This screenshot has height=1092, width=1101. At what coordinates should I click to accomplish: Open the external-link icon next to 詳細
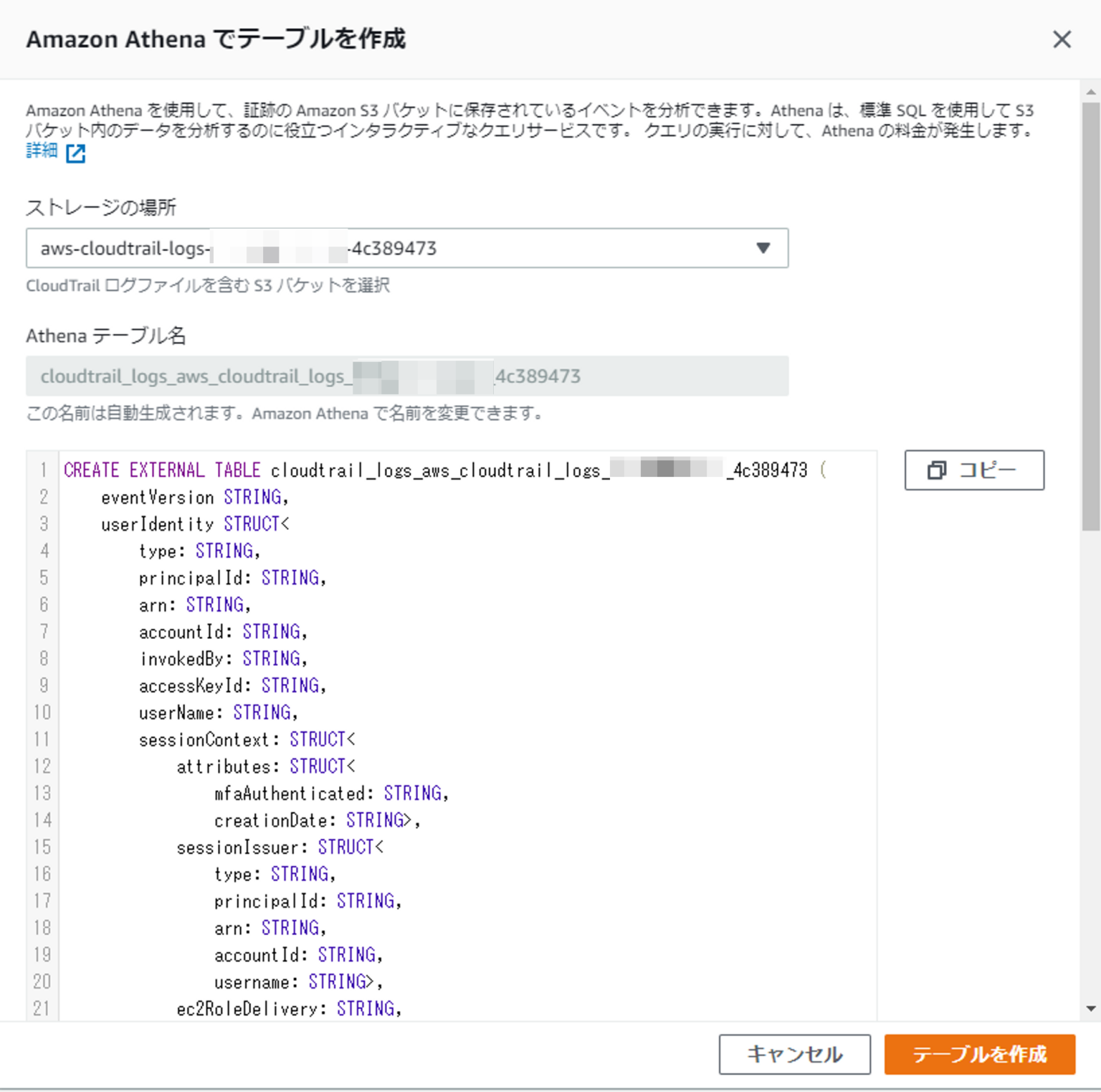pyautogui.click(x=75, y=152)
